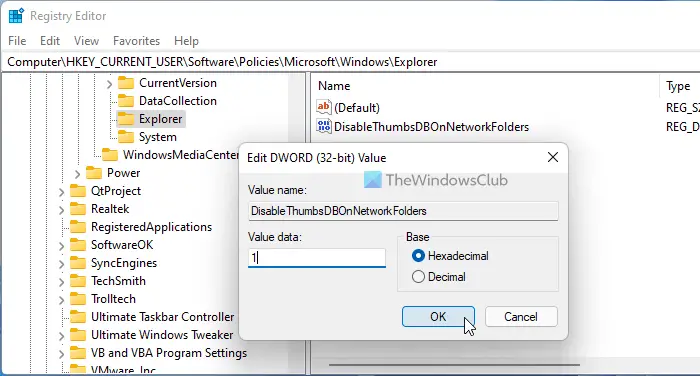Expand the TechSmith key
The height and width of the screenshot is (376, 700).
click(61, 282)
